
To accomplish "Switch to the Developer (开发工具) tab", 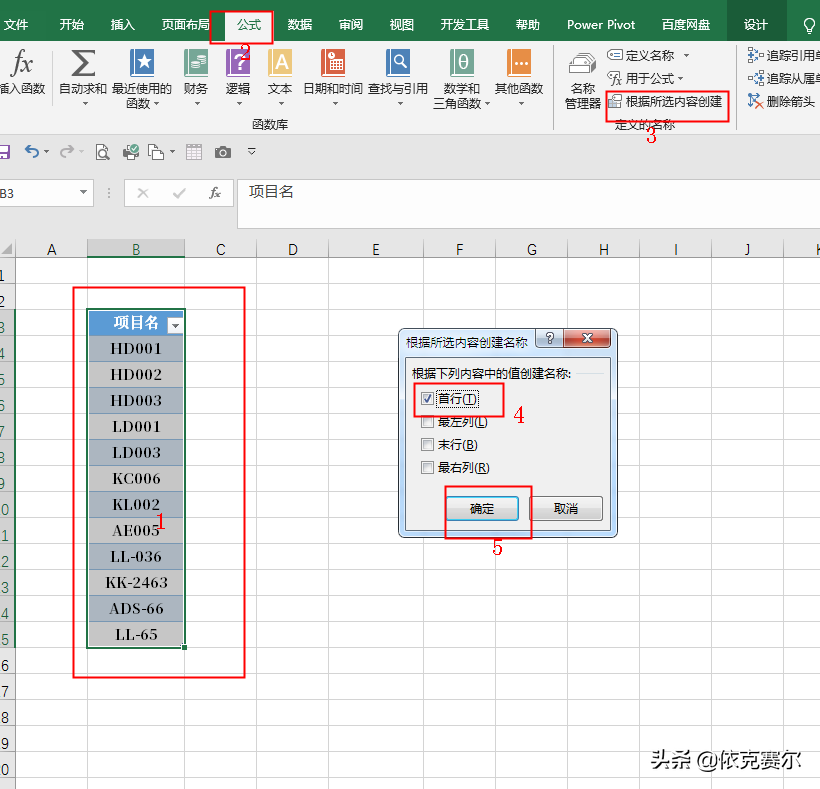I will coord(464,25).
